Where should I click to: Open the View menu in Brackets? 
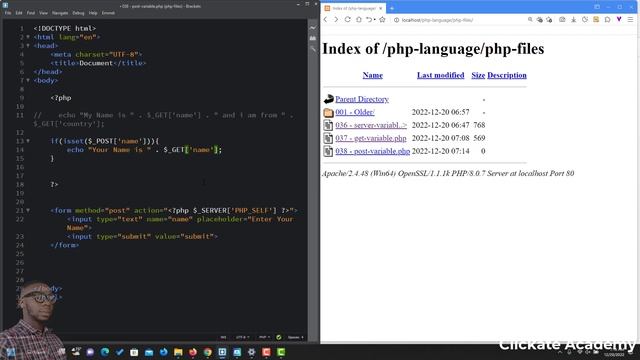tap(43, 13)
